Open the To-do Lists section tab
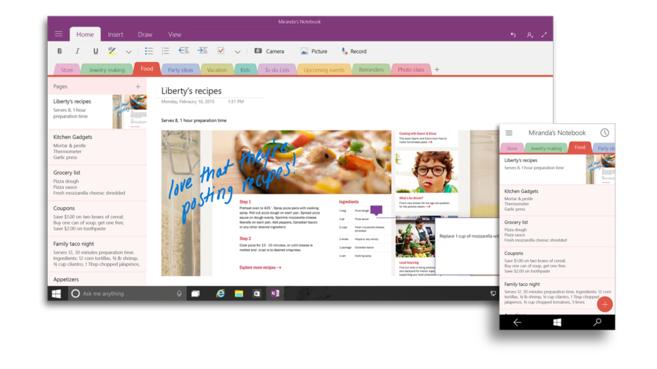This screenshot has width=657, height=369. 277,70
